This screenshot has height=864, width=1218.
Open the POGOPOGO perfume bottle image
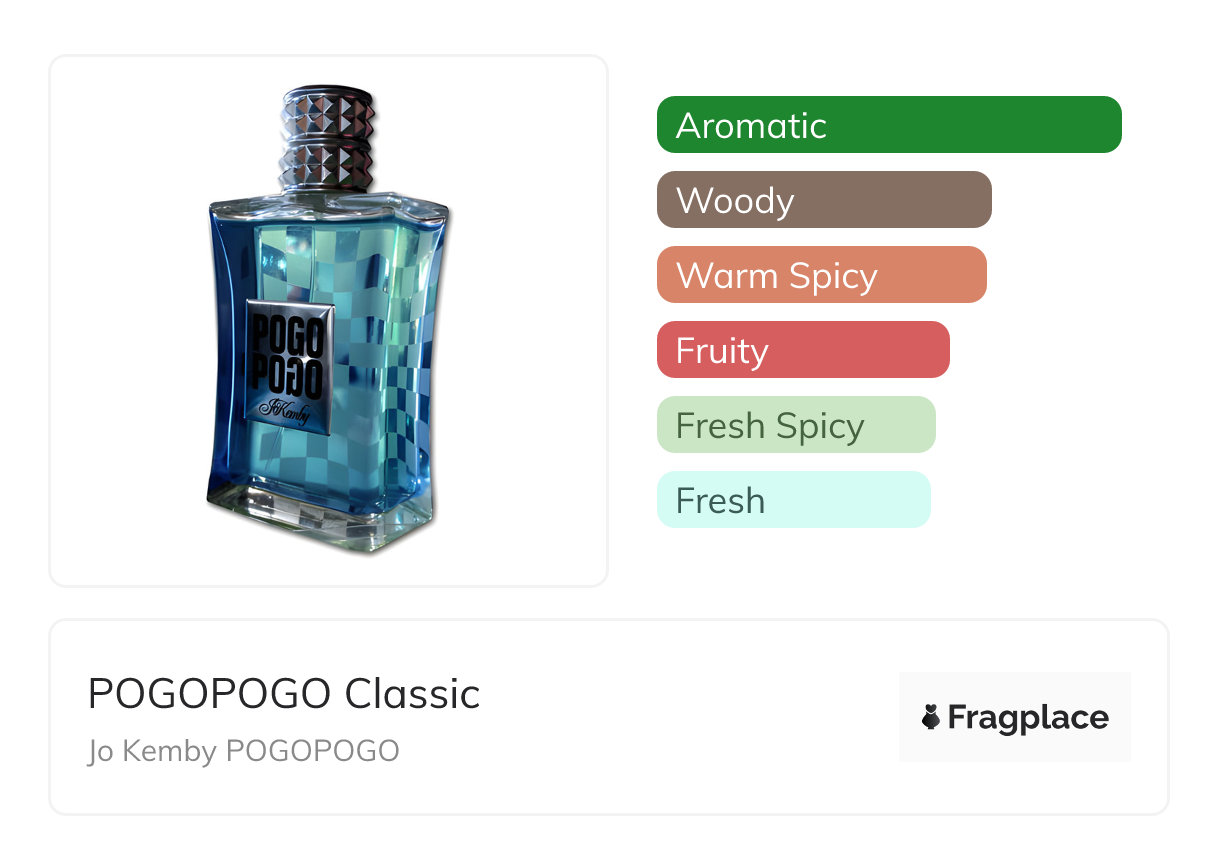328,320
